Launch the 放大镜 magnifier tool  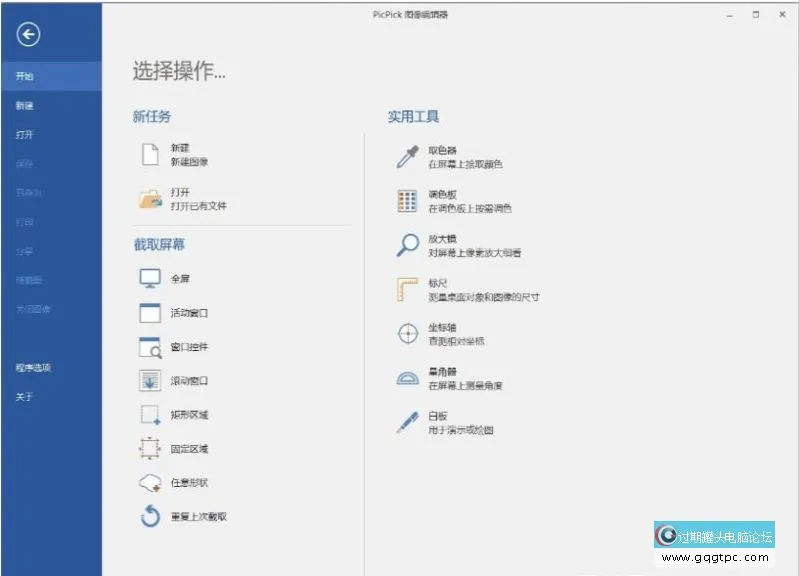pyautogui.click(x=408, y=245)
